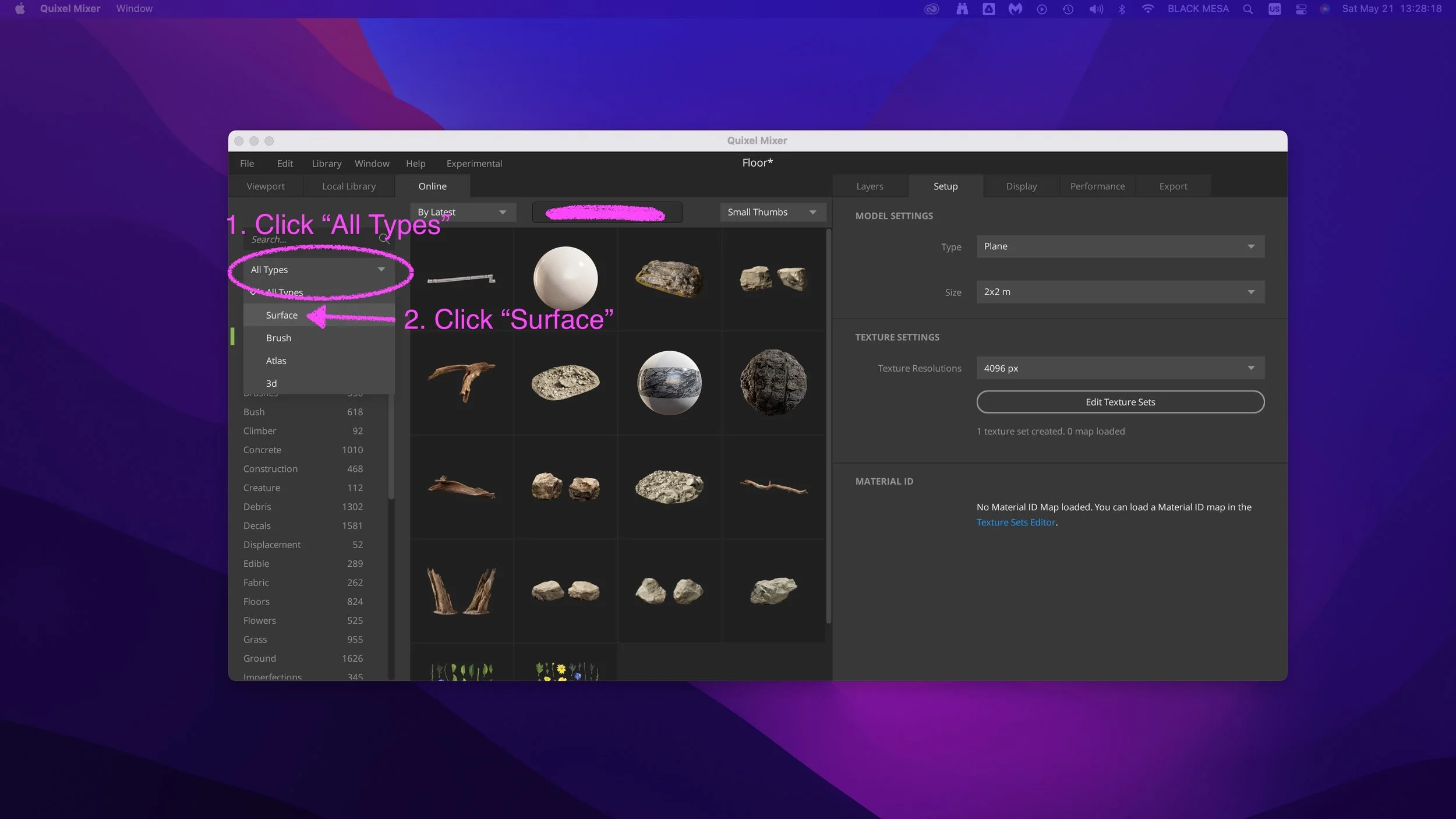Select the "Concrete" category in the sidebar
This screenshot has width=1456, height=819.
tap(263, 450)
